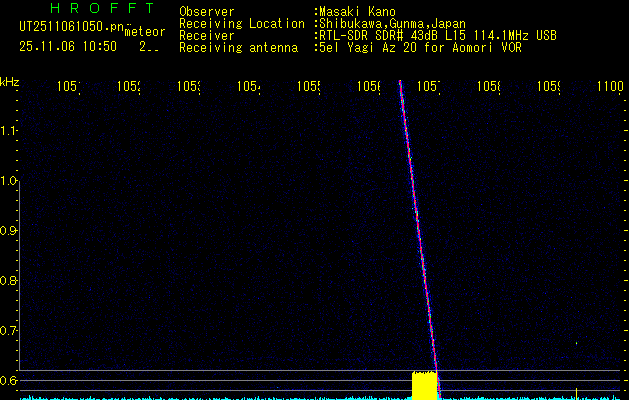Click the 'Receiving antenna' field label
The height and width of the screenshot is (400, 629).
(x=238, y=48)
